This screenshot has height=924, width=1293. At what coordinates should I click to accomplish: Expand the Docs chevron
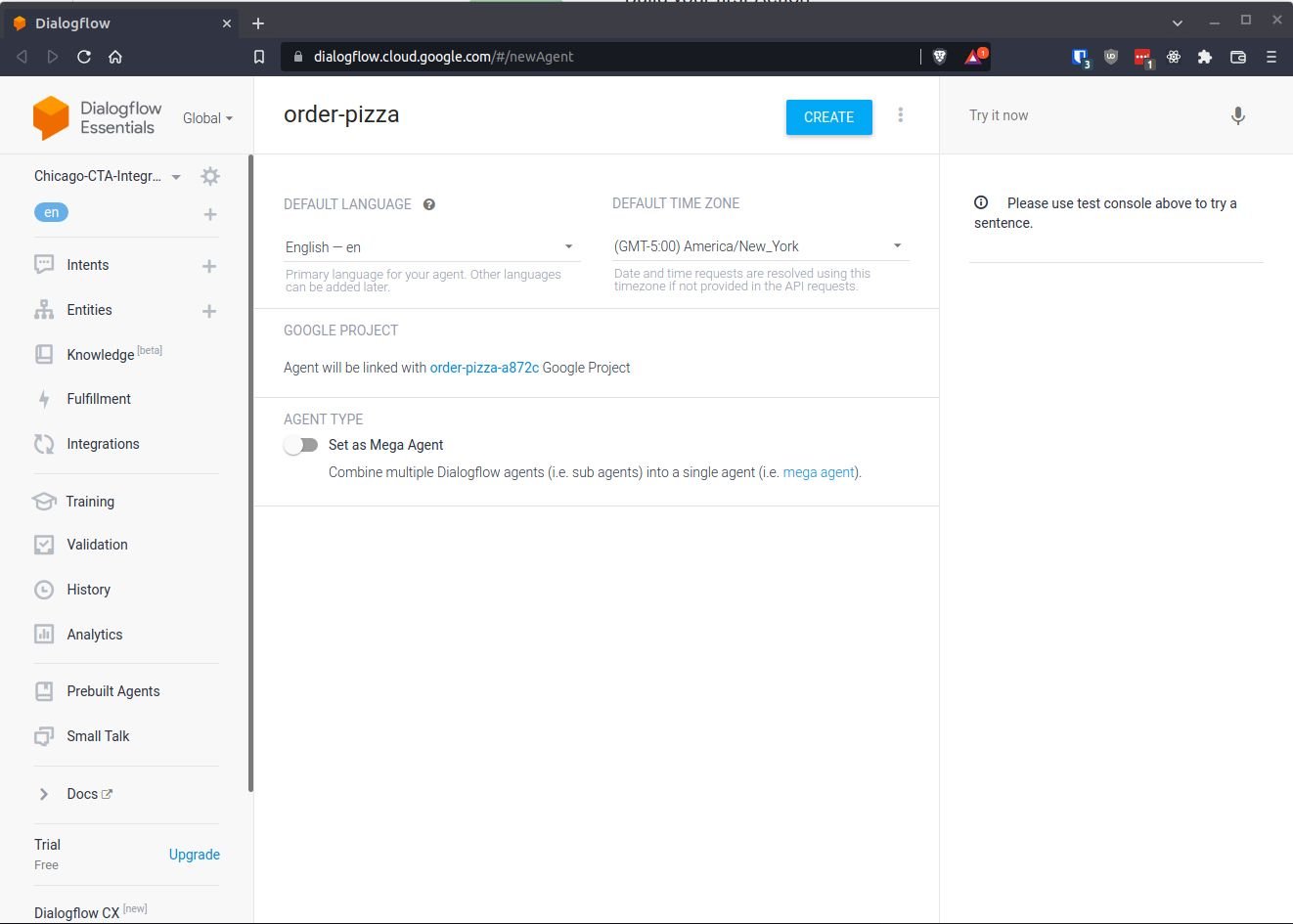pos(44,794)
